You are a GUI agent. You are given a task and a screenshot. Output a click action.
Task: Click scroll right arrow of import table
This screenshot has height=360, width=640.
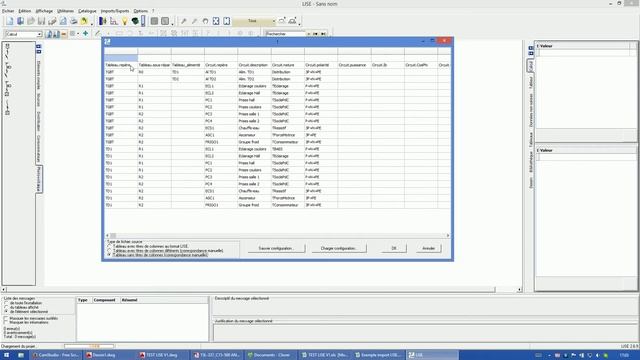tap(448, 236)
